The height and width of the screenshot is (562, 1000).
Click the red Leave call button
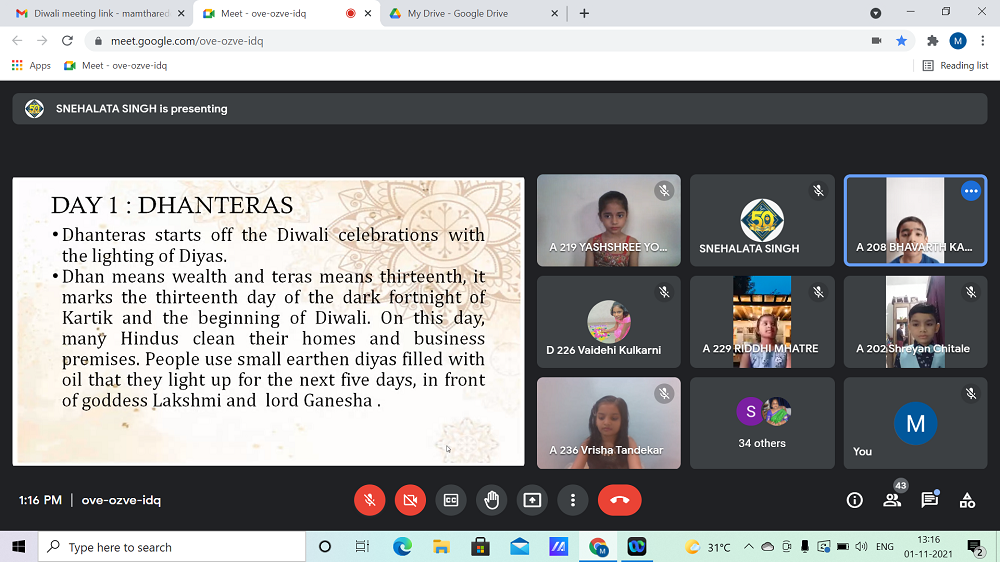tap(619, 500)
